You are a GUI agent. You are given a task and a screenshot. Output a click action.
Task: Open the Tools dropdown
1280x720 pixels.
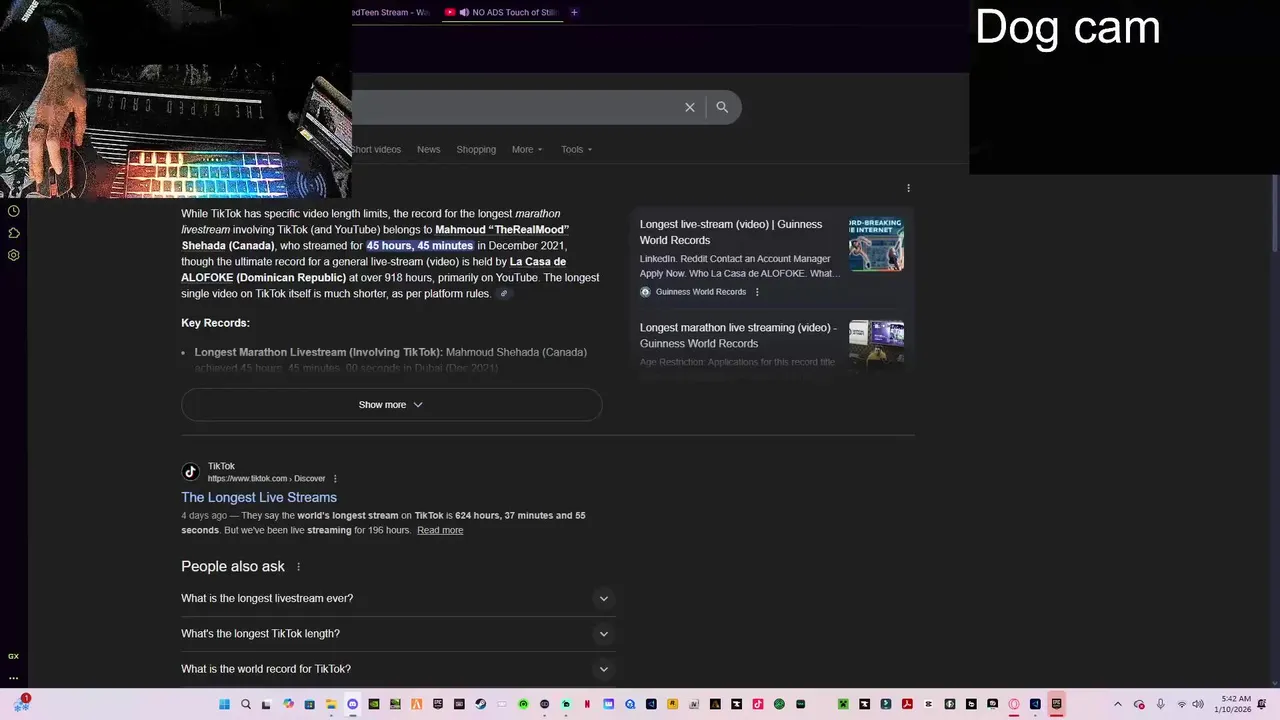click(x=577, y=149)
